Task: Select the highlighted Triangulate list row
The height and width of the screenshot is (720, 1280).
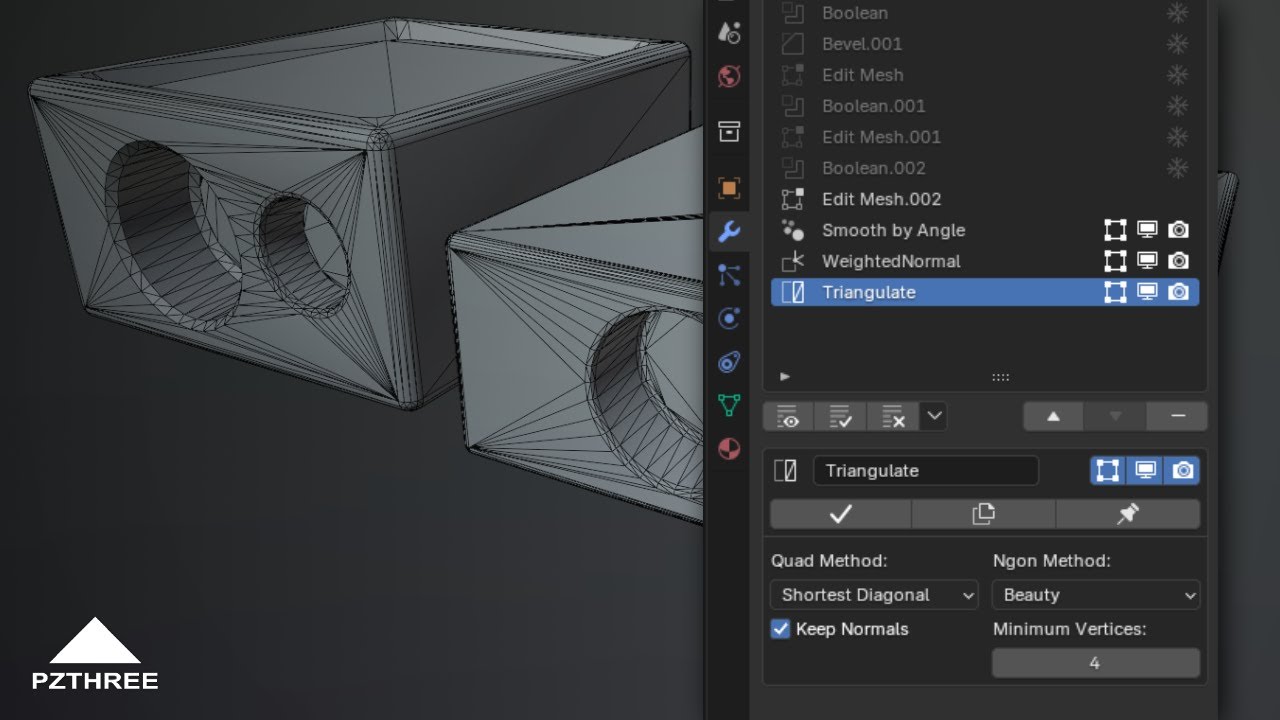Action: click(x=985, y=292)
